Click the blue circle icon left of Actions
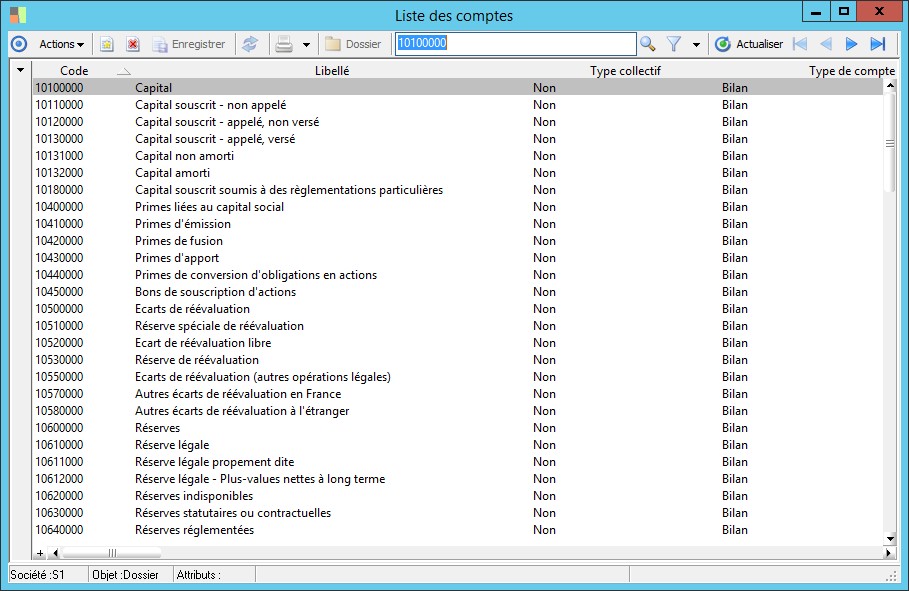Image resolution: width=909 pixels, height=591 pixels. pos(19,44)
